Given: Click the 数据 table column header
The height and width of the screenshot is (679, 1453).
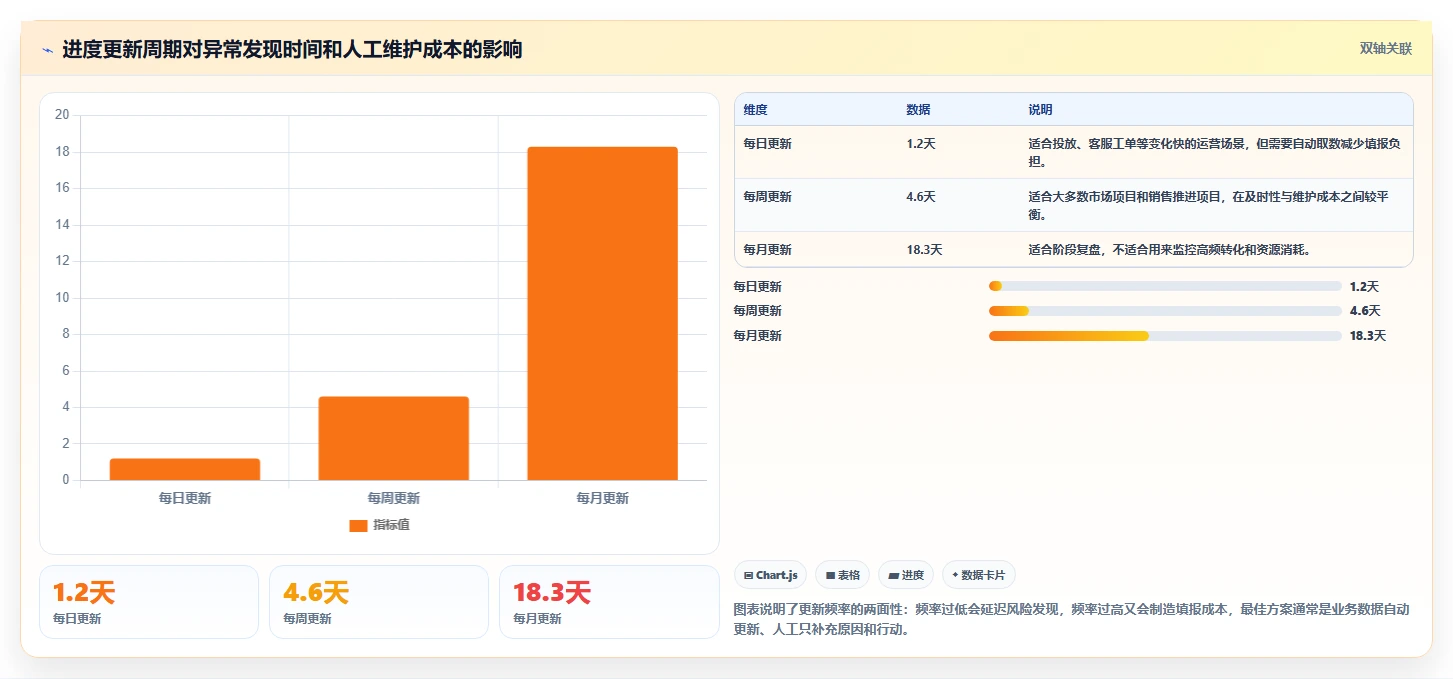Looking at the screenshot, I should click(918, 109).
